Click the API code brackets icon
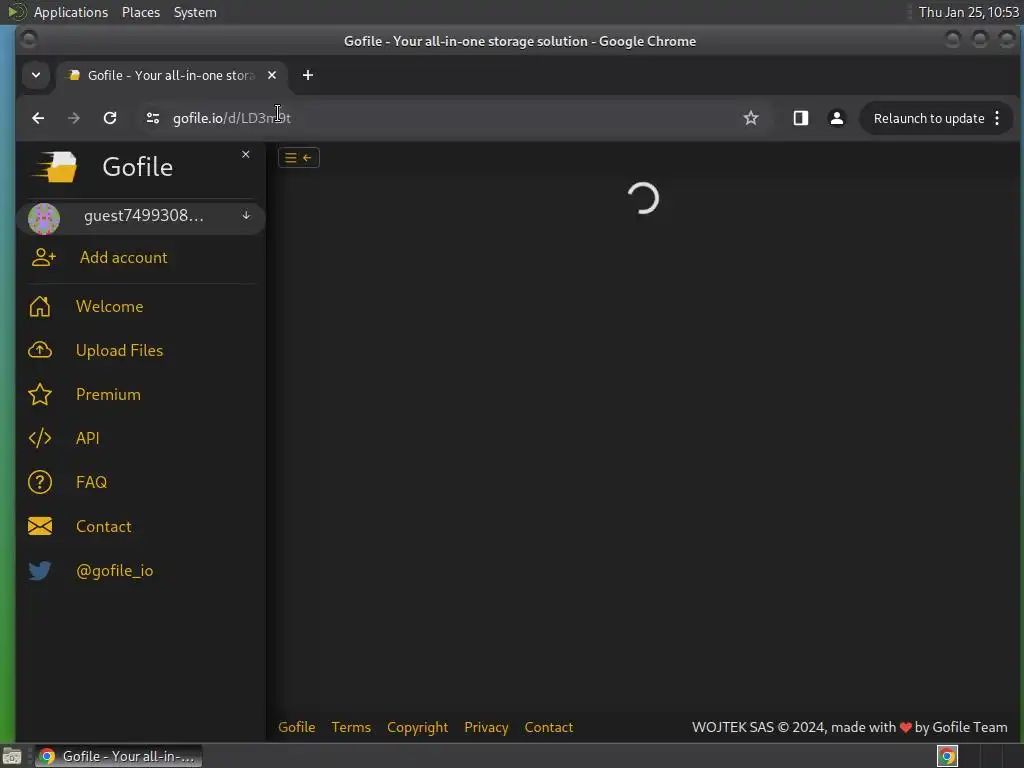 [40, 438]
